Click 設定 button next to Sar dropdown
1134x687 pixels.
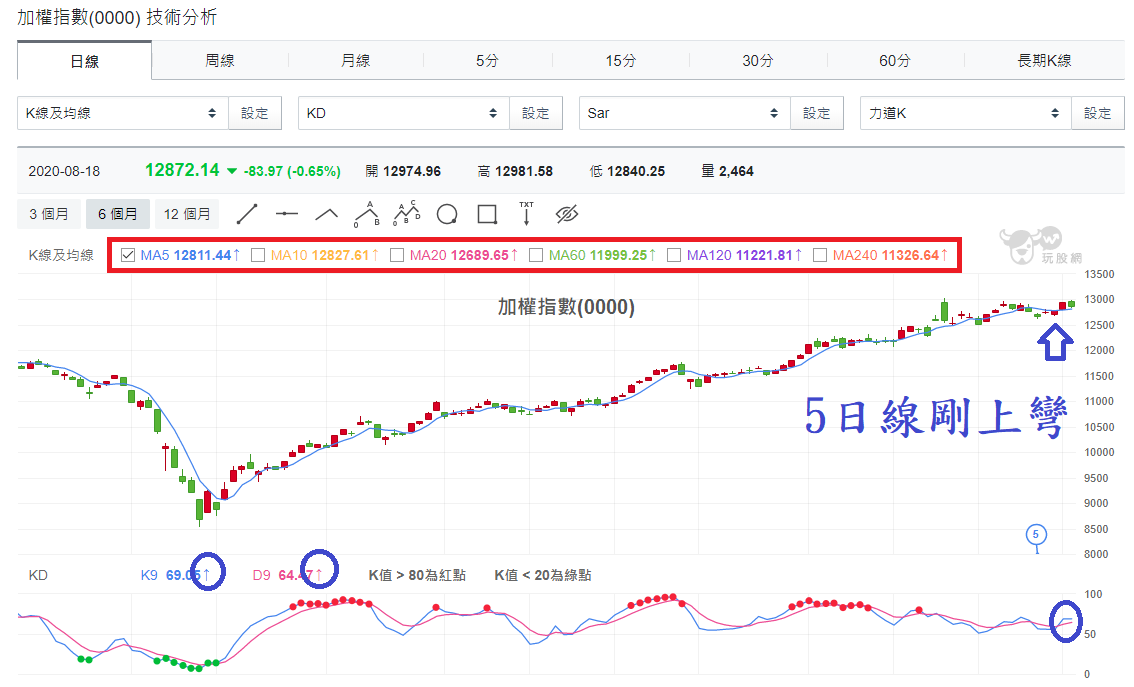[817, 114]
